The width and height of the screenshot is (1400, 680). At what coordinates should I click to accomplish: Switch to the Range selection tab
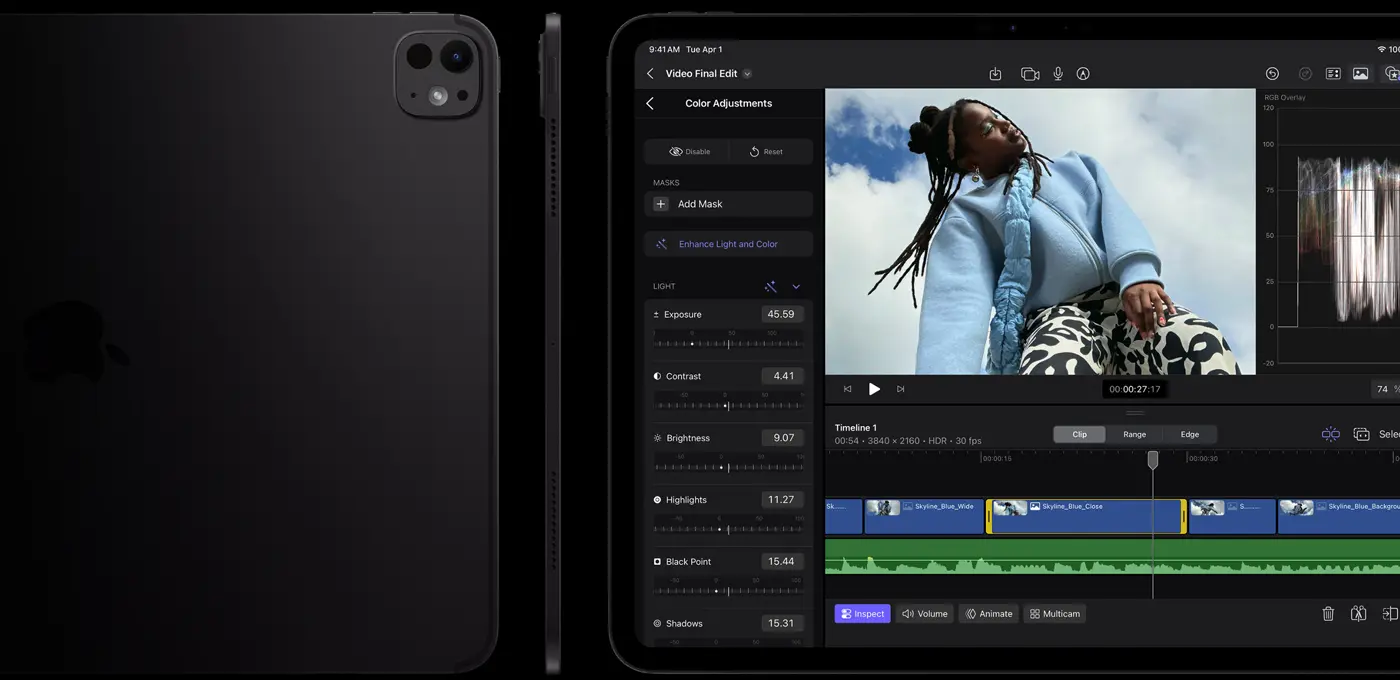(x=1134, y=434)
